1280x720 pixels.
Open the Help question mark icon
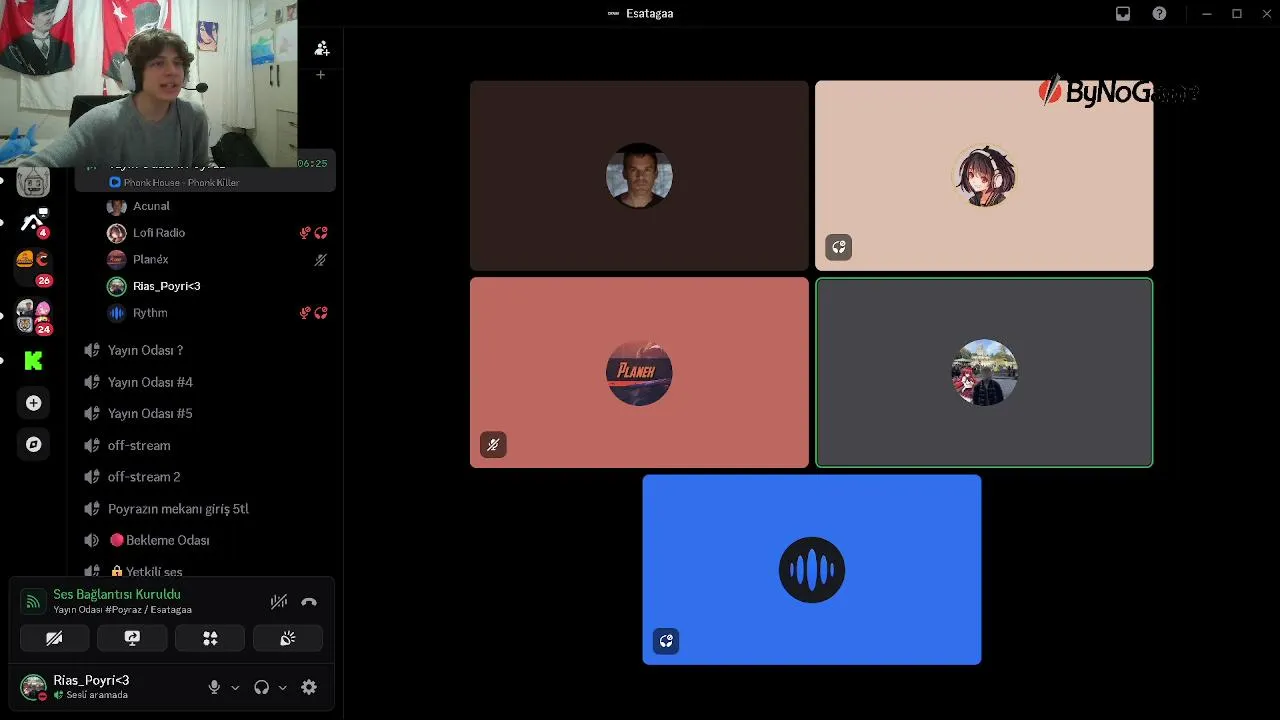1159,14
